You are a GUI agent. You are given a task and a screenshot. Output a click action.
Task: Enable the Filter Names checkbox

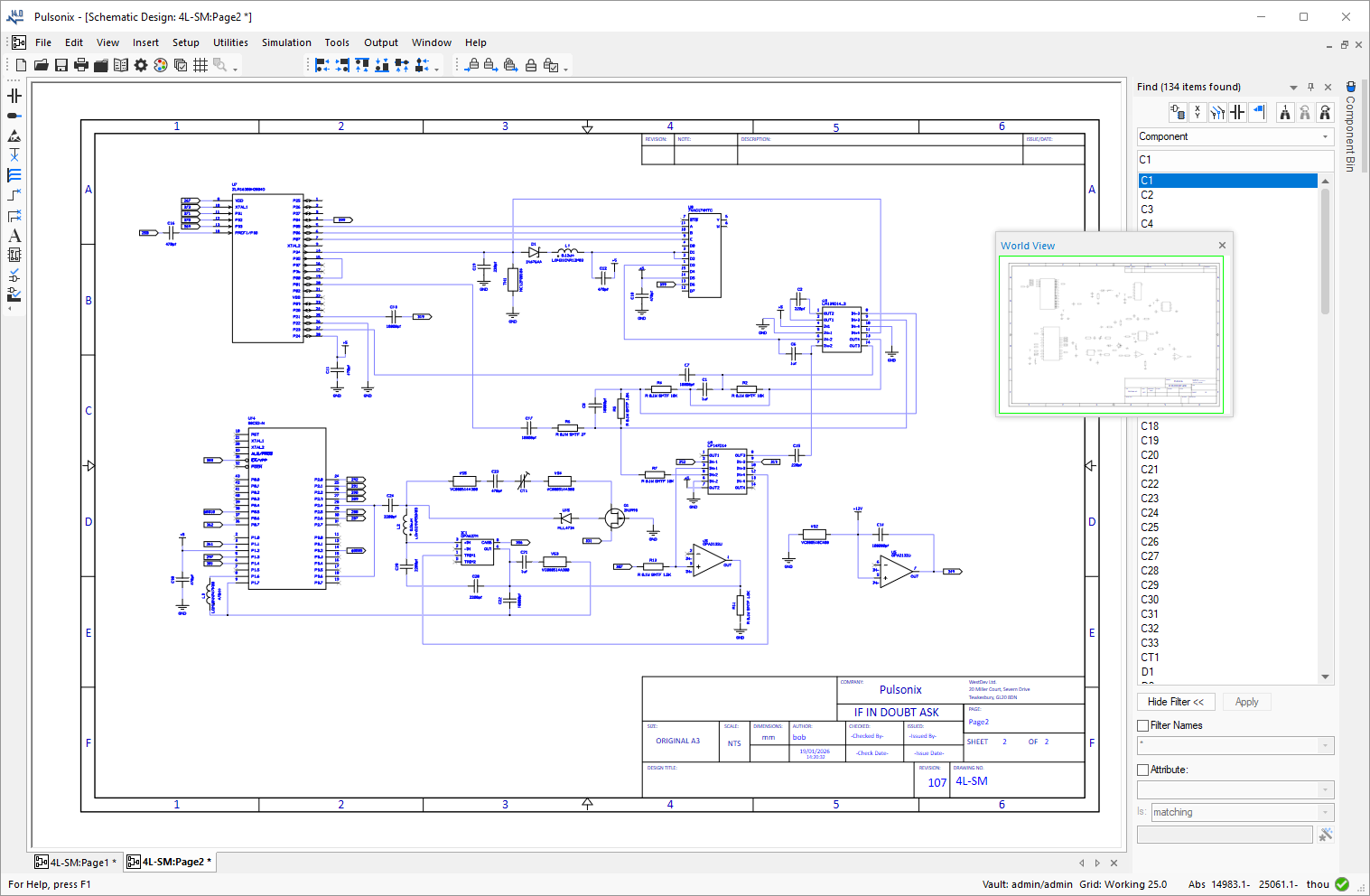tap(1142, 725)
